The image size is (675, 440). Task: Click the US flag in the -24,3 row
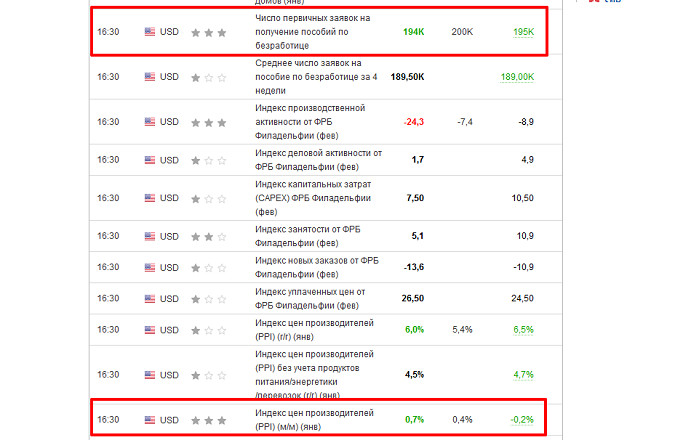150,121
